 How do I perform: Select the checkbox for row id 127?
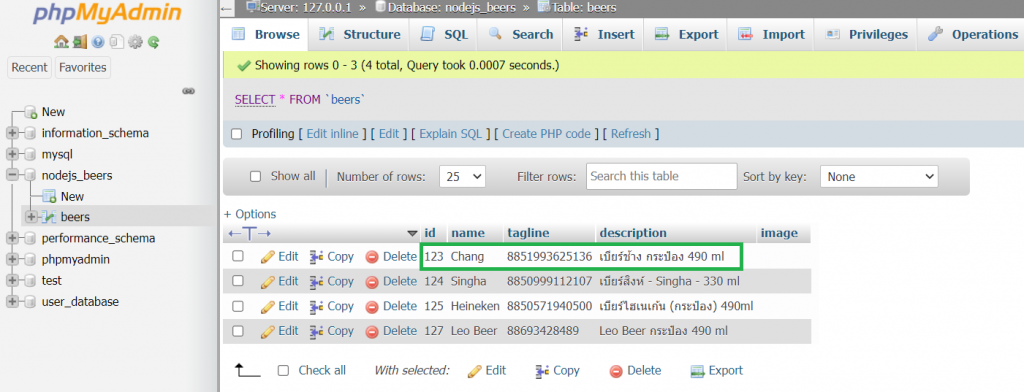coord(238,331)
